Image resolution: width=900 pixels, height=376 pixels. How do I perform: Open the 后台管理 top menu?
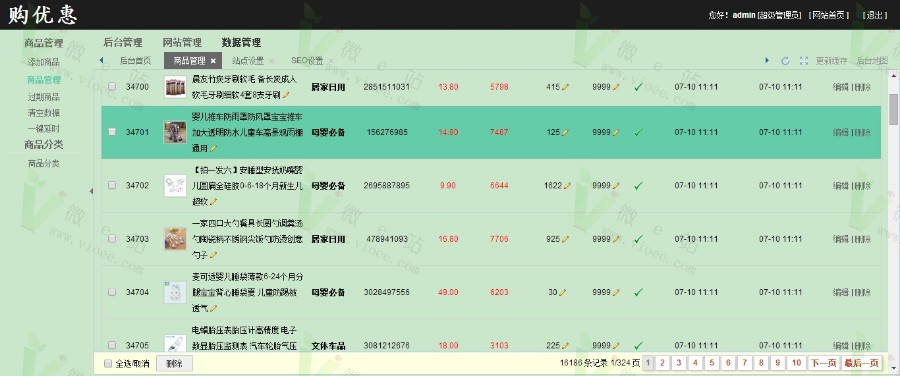[x=123, y=42]
